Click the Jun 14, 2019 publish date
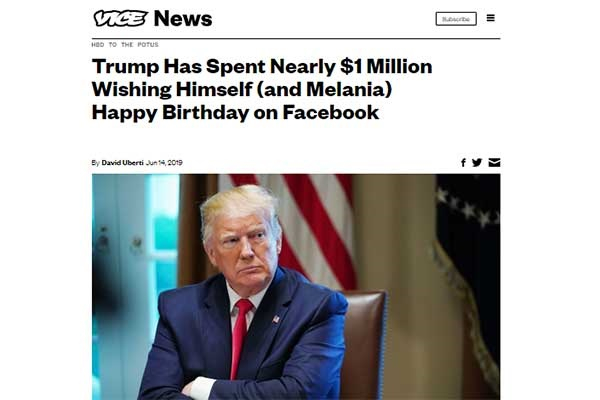 [164, 162]
